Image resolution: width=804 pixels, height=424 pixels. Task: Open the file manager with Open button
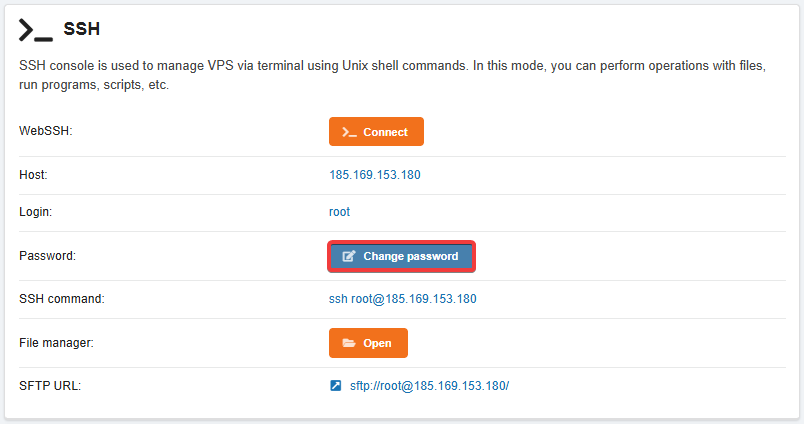click(368, 343)
